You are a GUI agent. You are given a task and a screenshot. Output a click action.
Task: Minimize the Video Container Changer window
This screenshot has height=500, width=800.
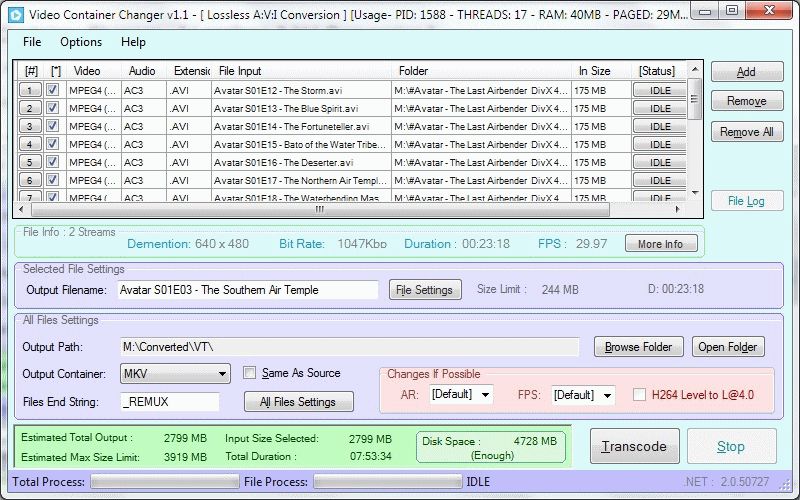click(705, 10)
